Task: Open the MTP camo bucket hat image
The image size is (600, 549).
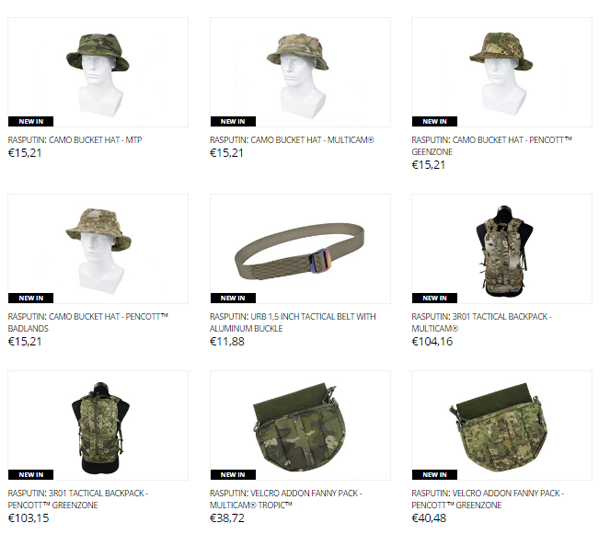Action: pyautogui.click(x=98, y=72)
